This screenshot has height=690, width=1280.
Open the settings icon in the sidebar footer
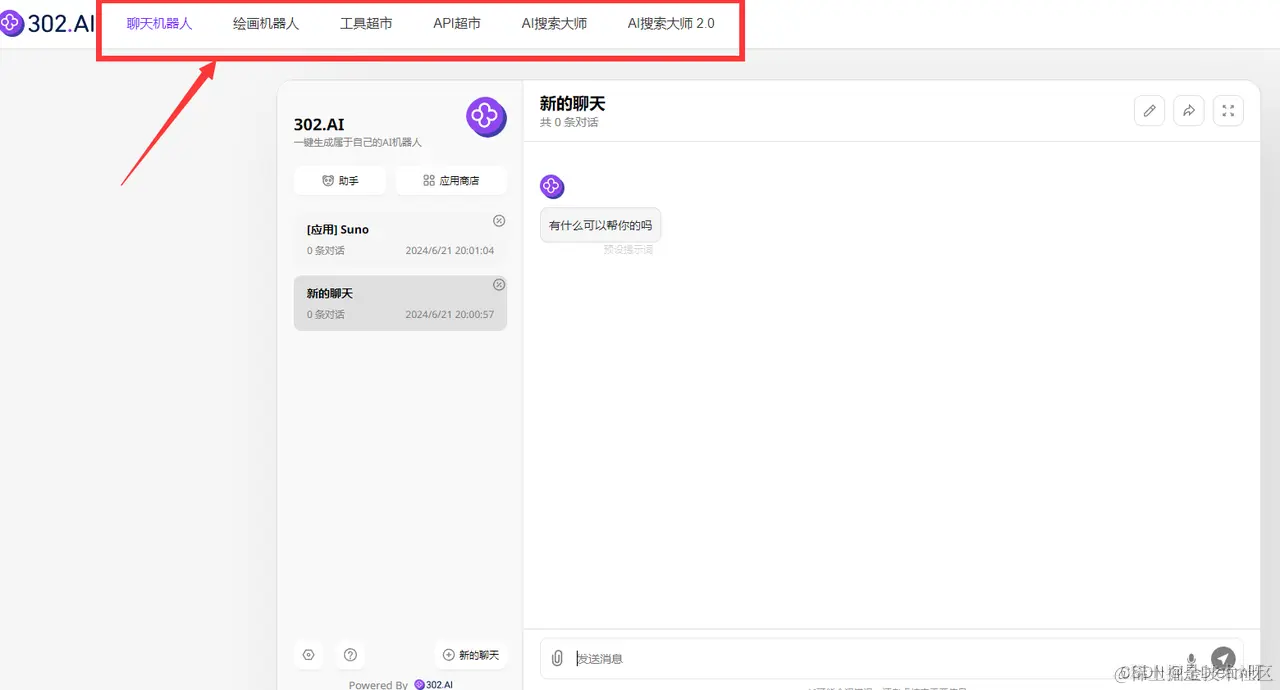pos(308,654)
